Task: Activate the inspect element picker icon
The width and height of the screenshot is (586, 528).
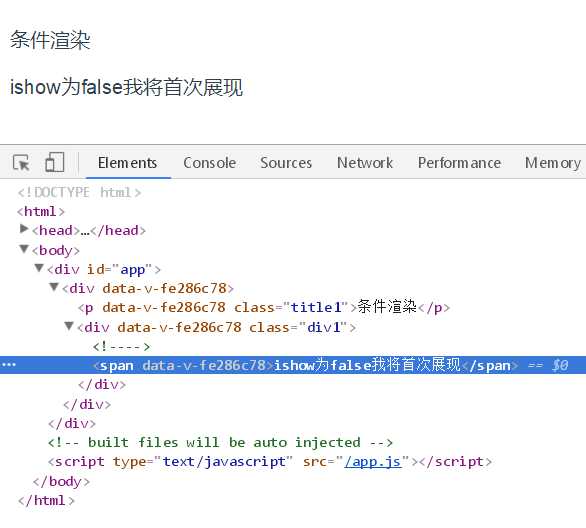Action: click(x=21, y=163)
